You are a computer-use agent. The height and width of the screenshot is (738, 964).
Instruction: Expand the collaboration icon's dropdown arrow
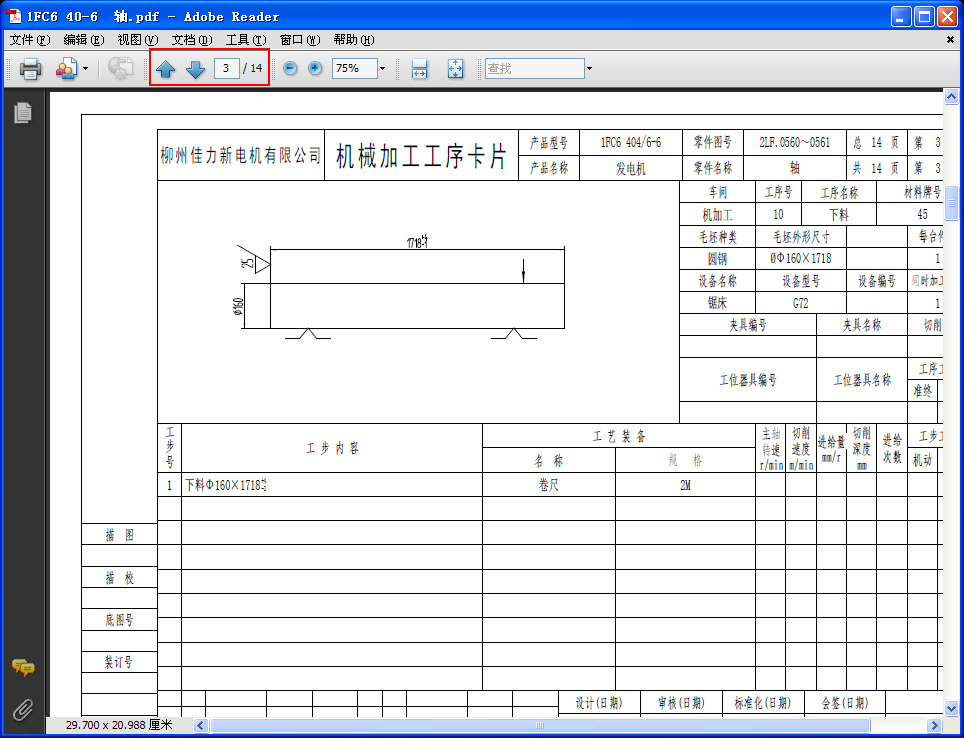85,68
